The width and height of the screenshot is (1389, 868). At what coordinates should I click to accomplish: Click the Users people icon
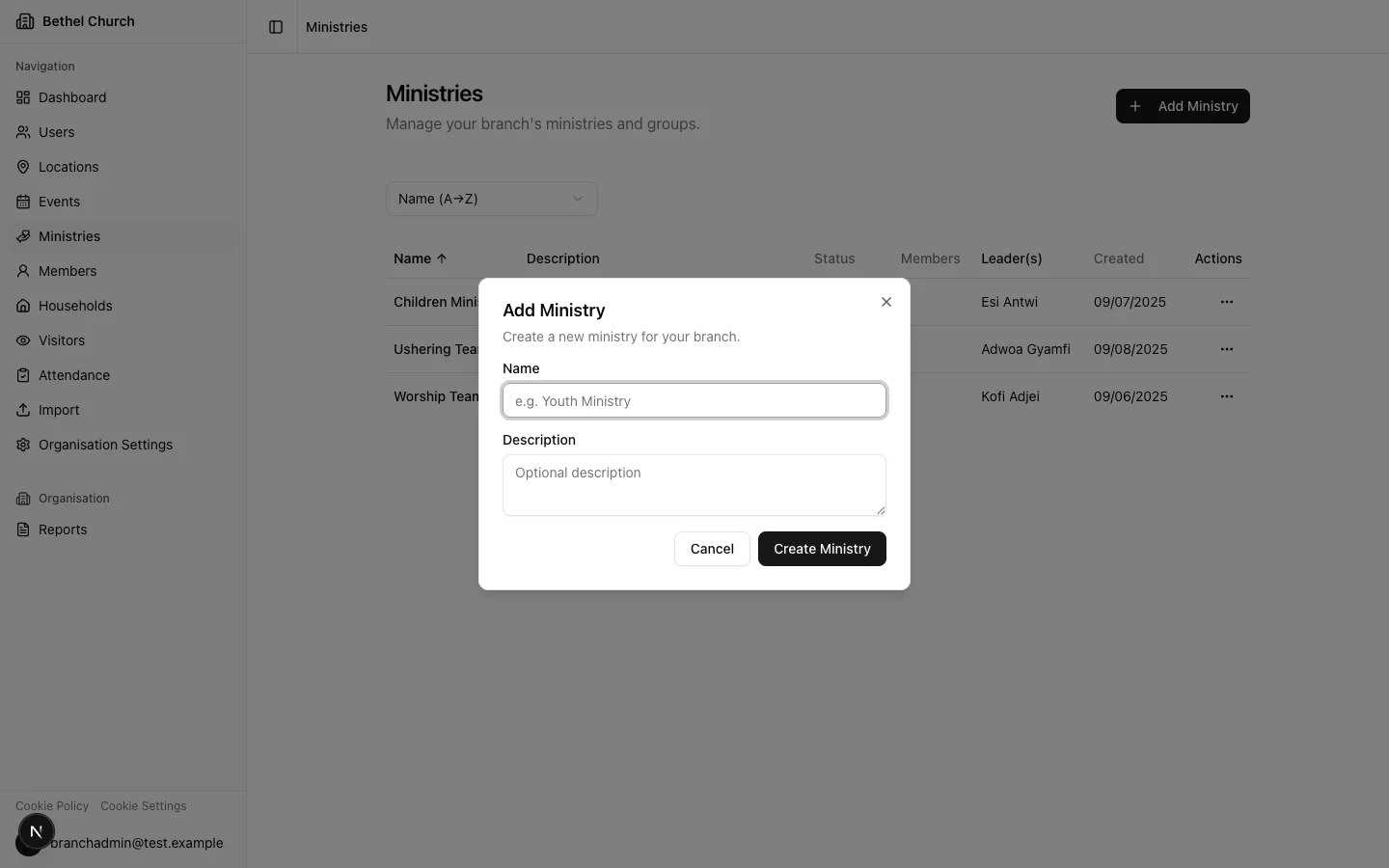23,132
